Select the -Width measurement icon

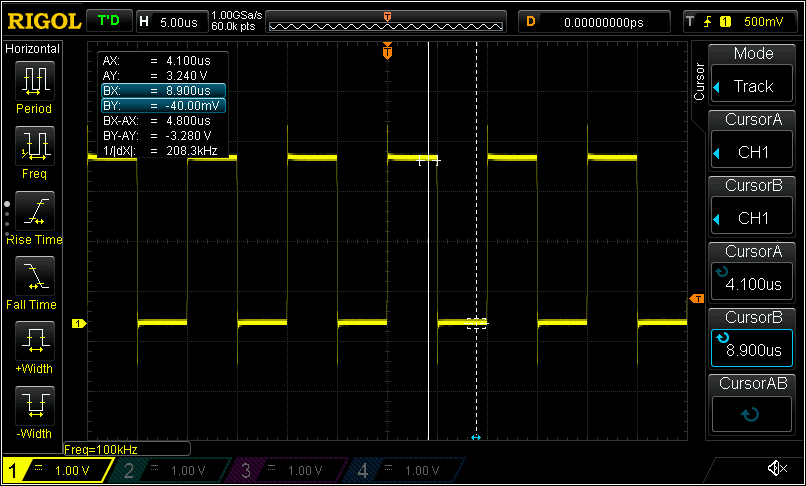(35, 405)
